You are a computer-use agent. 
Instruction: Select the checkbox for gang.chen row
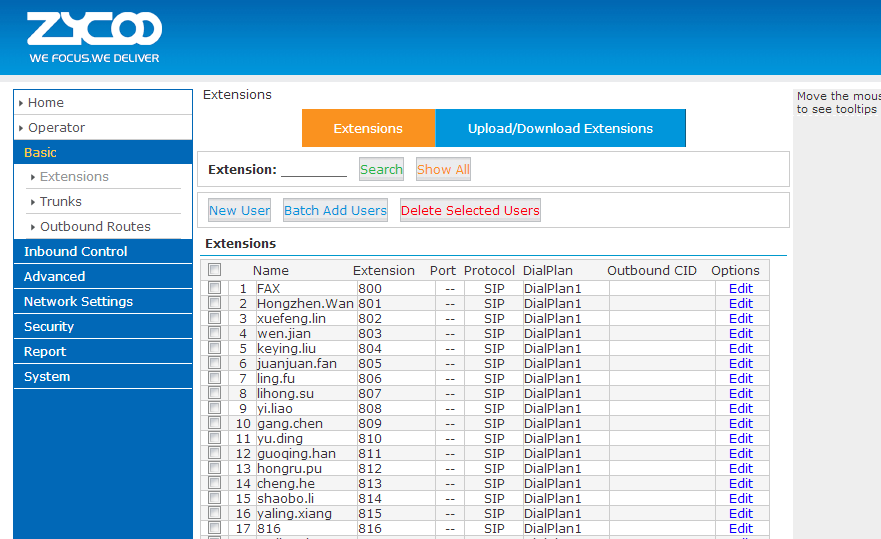point(214,423)
